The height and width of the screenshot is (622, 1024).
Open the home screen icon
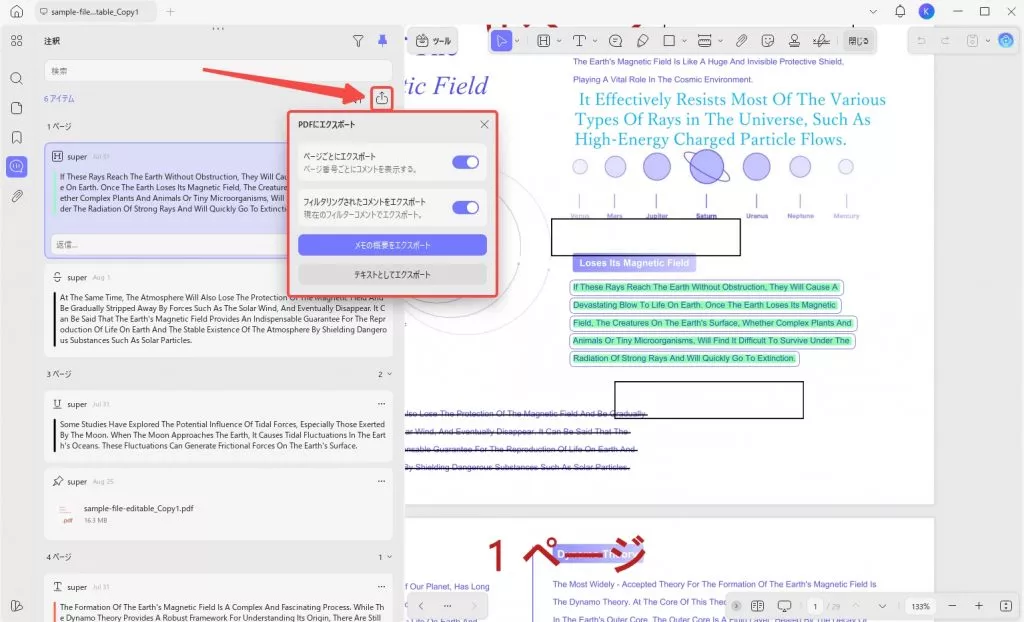click(16, 12)
